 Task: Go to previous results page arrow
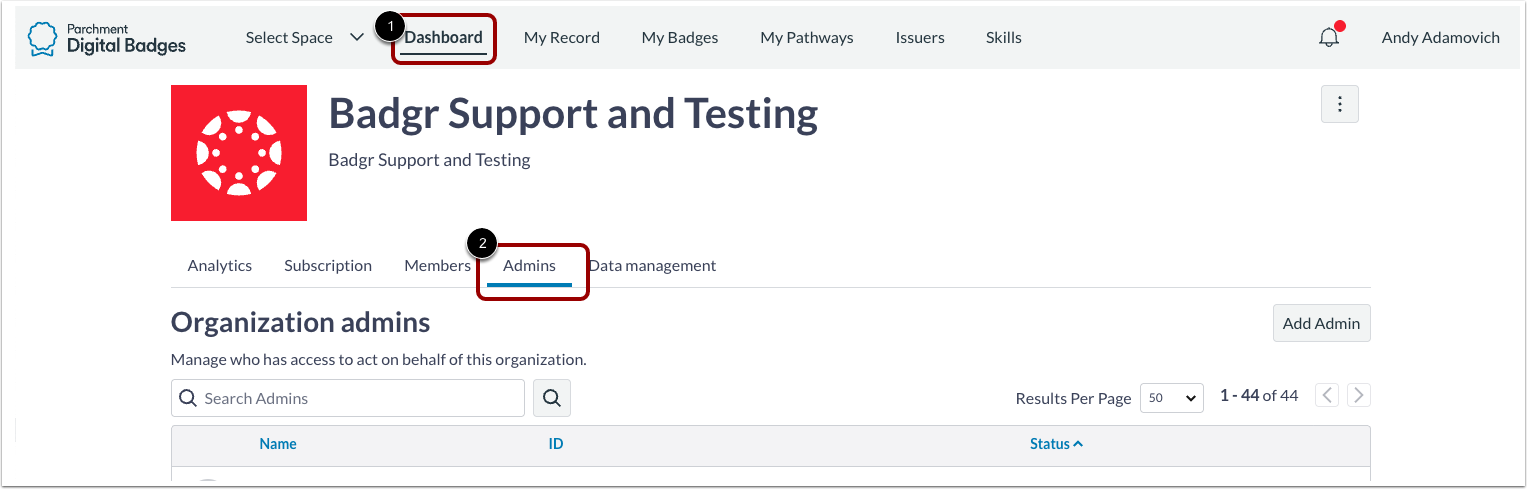1327,396
